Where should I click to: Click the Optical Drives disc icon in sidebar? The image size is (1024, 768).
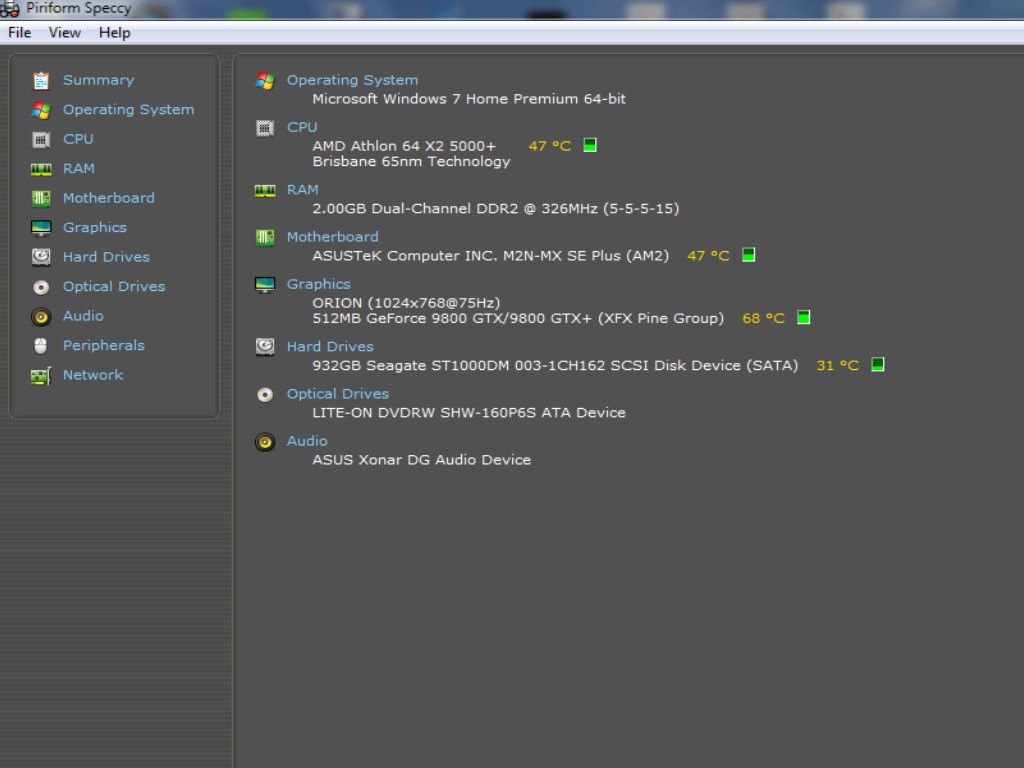41,287
